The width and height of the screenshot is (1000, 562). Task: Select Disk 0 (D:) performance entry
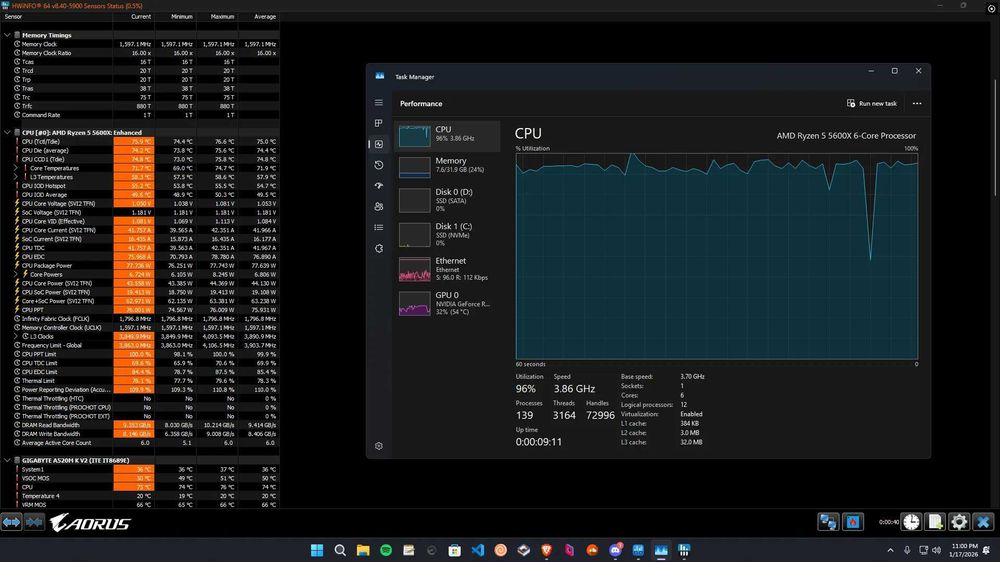click(447, 200)
